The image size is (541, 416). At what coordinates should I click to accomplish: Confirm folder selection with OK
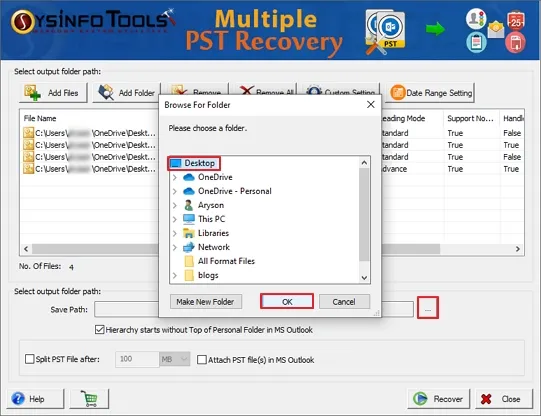pos(287,302)
